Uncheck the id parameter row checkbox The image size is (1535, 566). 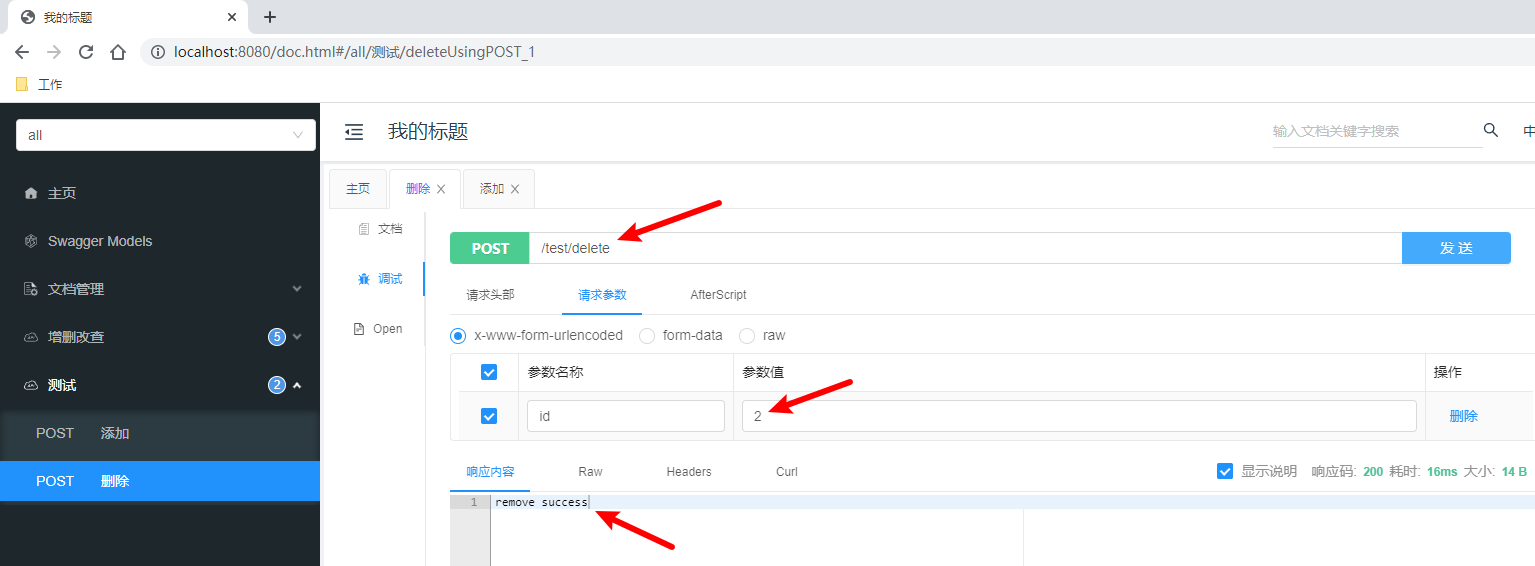489,416
